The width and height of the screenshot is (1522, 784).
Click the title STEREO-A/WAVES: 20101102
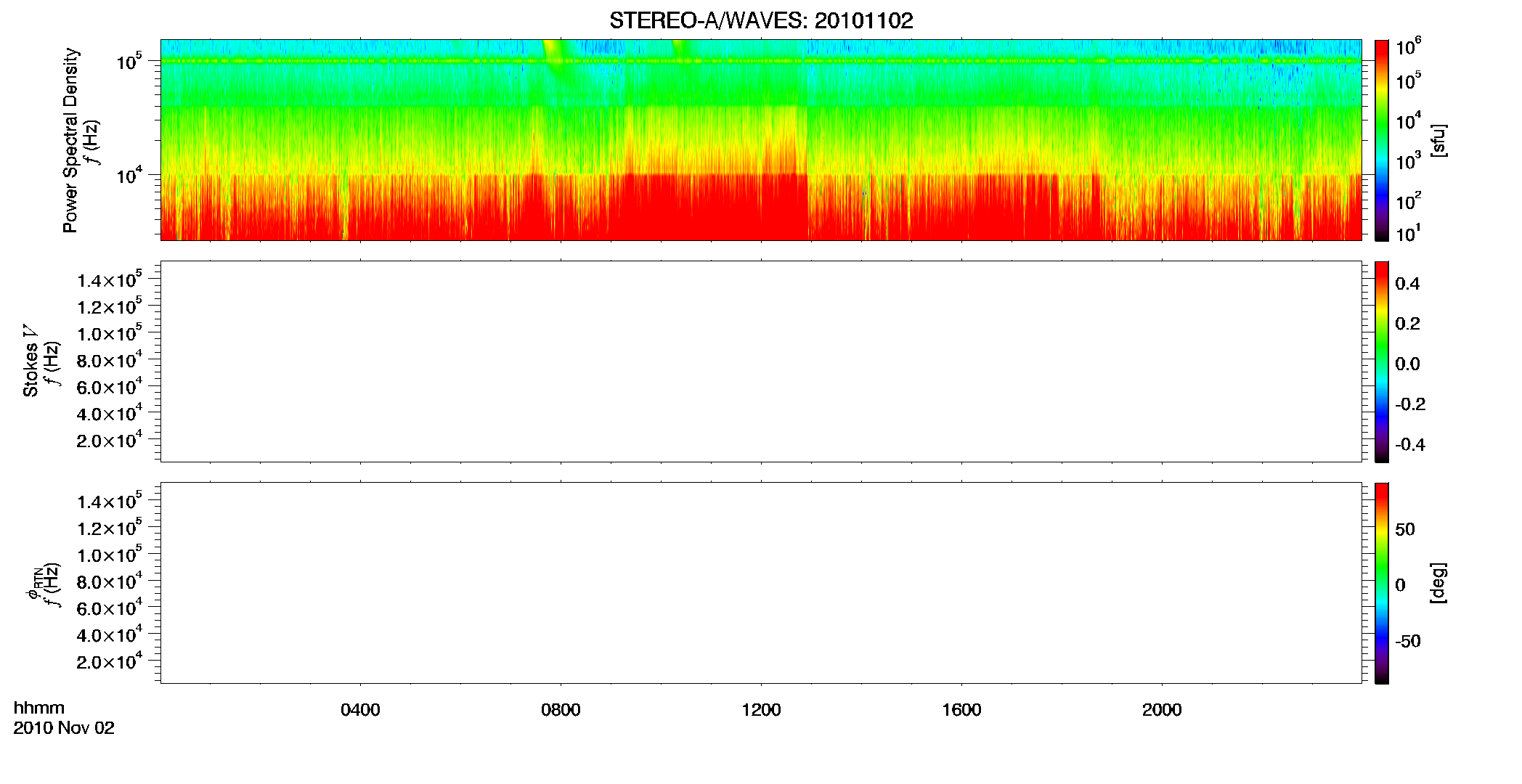761,21
